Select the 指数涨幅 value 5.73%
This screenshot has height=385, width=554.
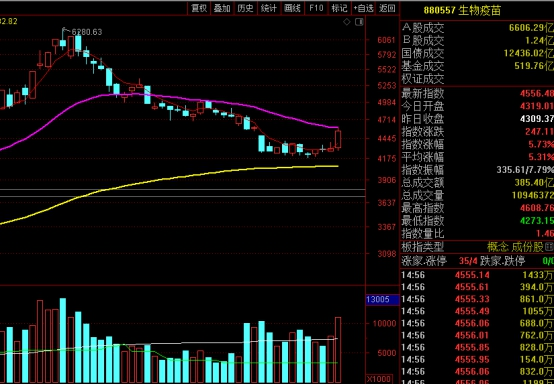(541, 144)
